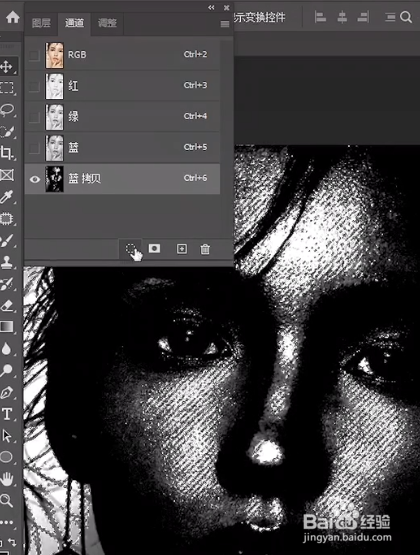Show the 蓝 channel visibility box

click(34, 148)
